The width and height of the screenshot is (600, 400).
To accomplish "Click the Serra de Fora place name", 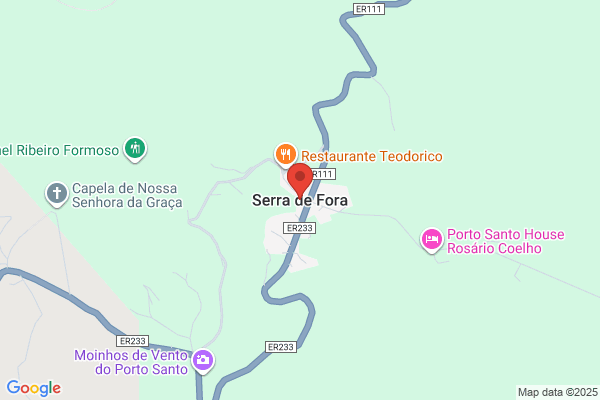I will coord(300,200).
